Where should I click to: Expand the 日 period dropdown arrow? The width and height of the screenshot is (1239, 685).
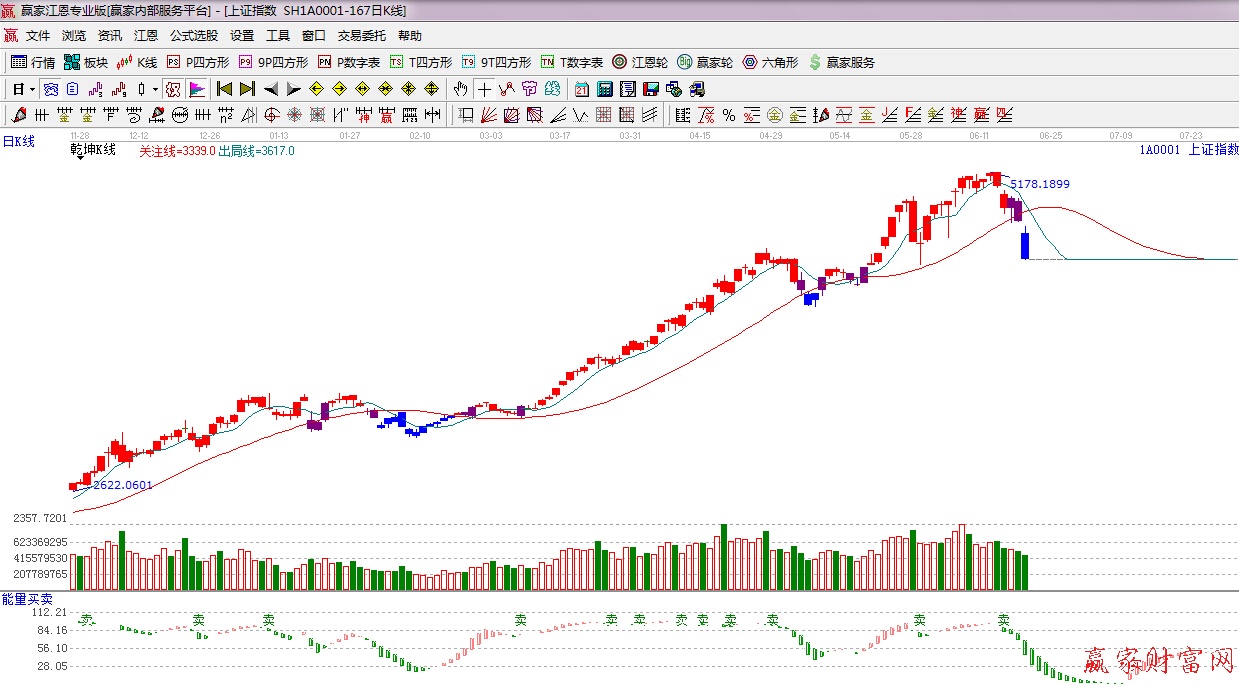32,89
